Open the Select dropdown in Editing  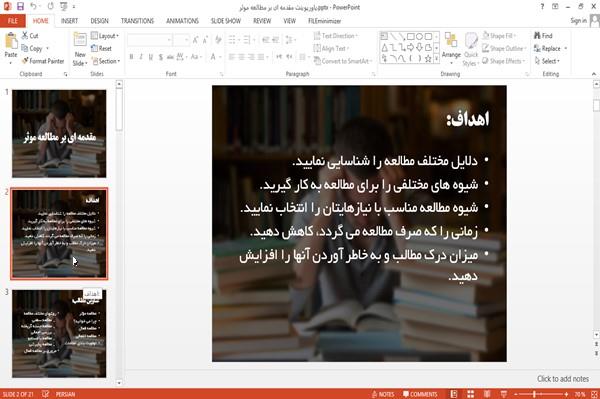click(547, 61)
